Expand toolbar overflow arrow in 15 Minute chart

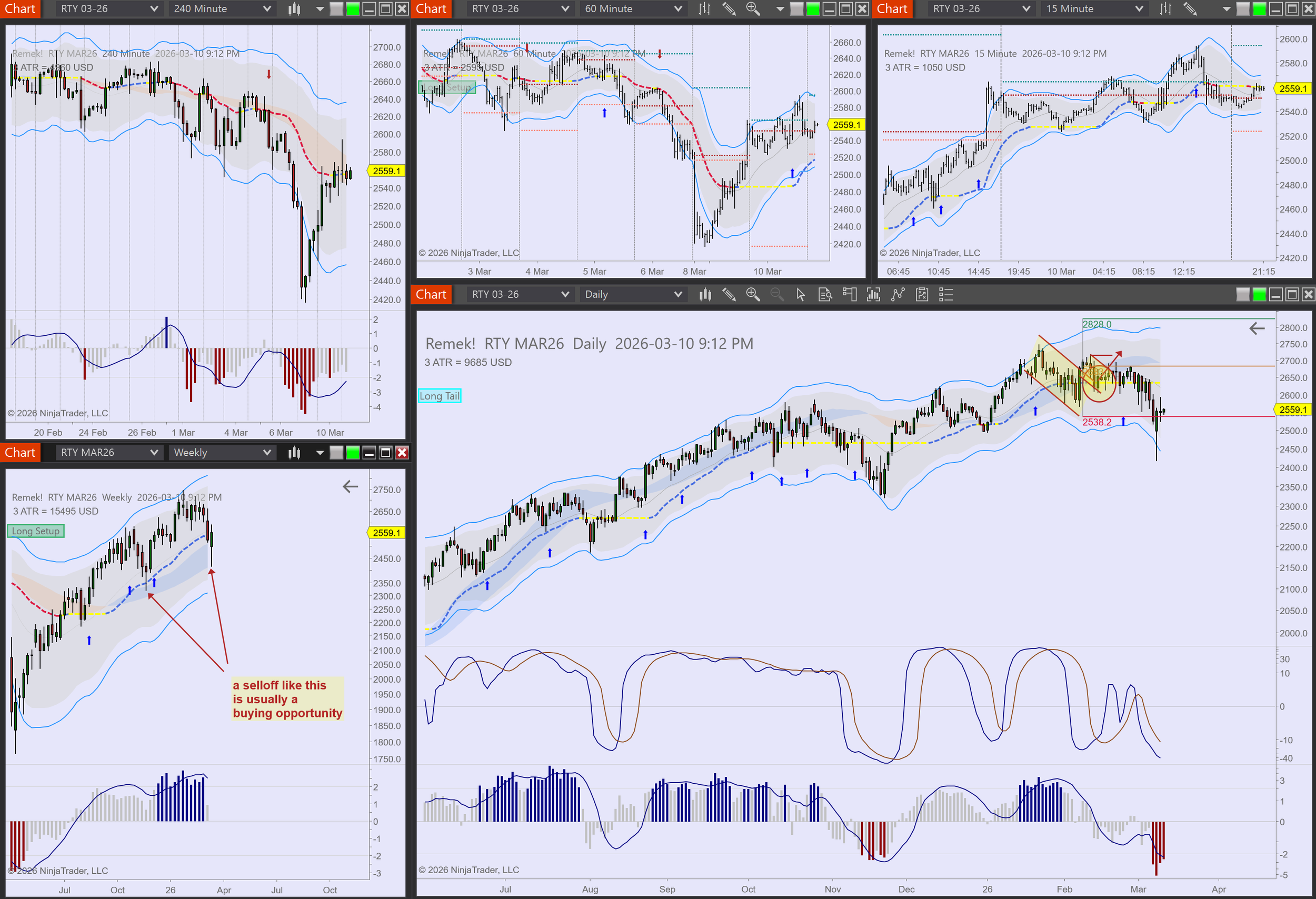coord(1227,9)
